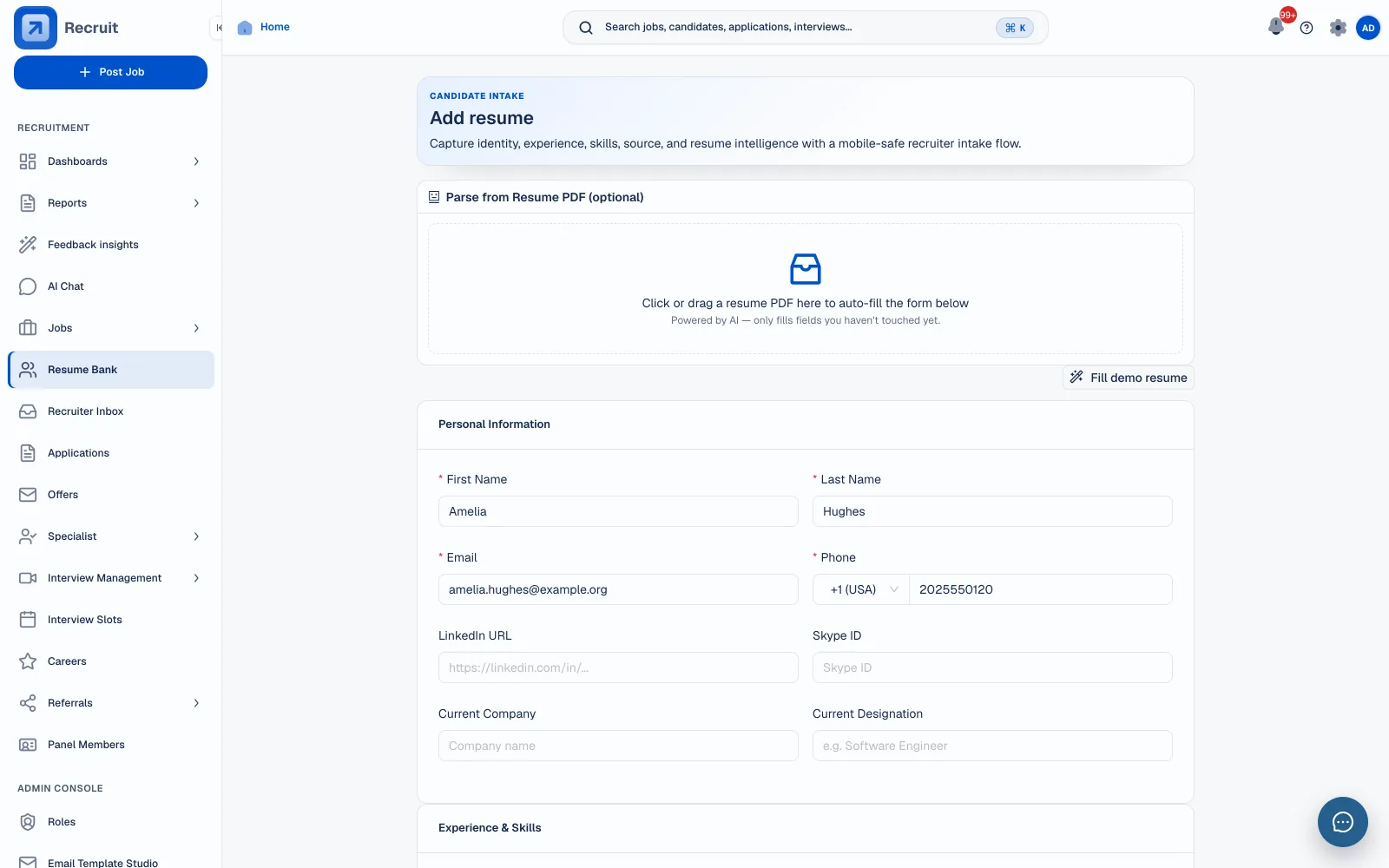Screen dimensions: 1389x868
Task: Open Resume Bank in the sidebar
Action: pos(111,370)
